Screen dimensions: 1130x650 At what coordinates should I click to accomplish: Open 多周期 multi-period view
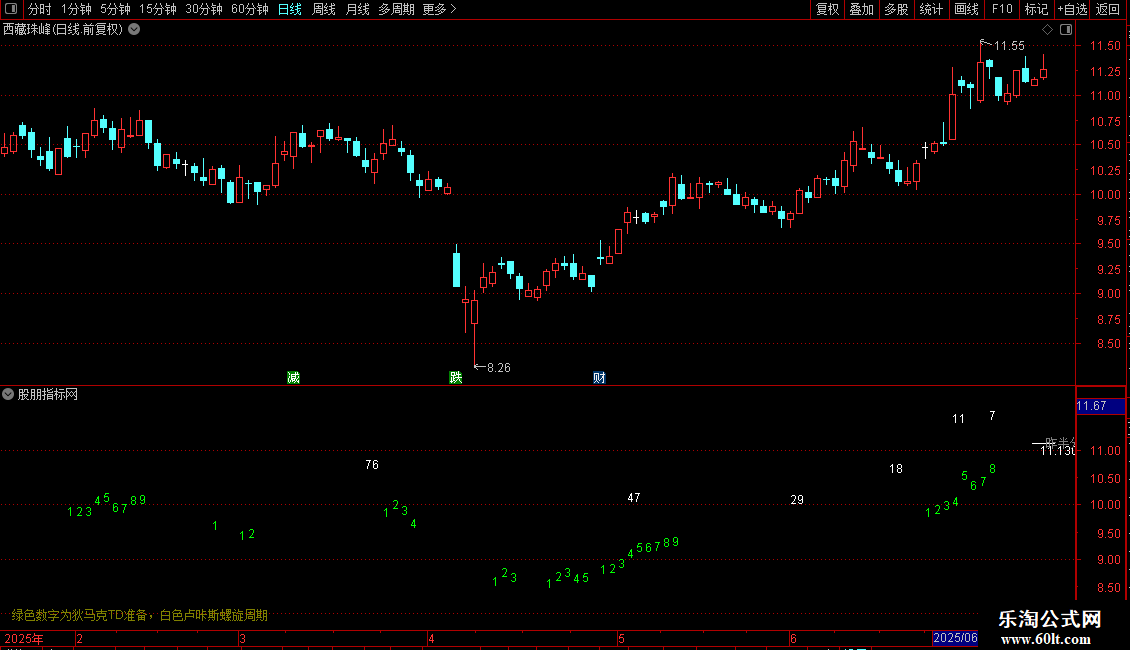[x=396, y=9]
